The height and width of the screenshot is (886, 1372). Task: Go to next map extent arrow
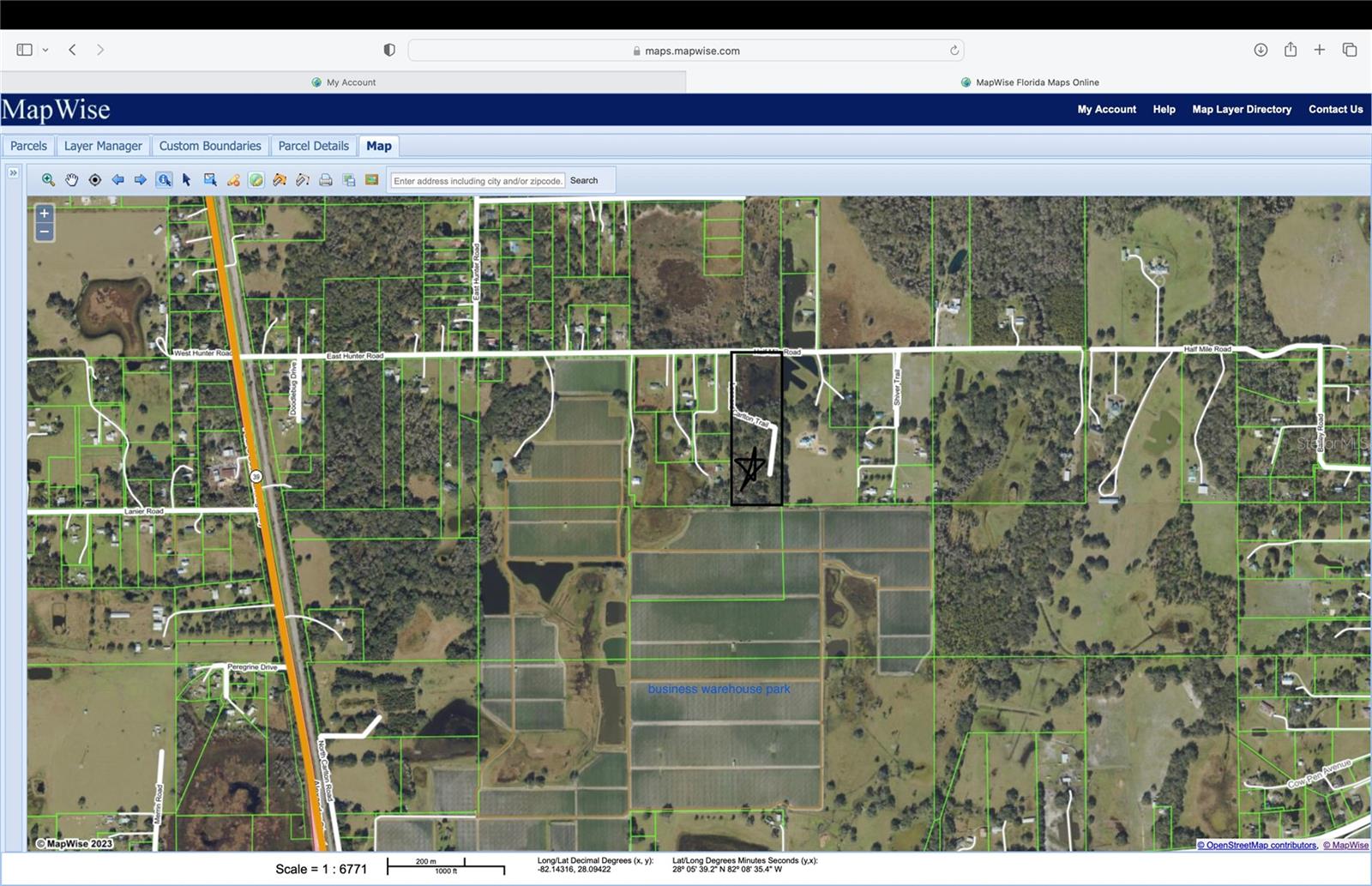pos(141,180)
